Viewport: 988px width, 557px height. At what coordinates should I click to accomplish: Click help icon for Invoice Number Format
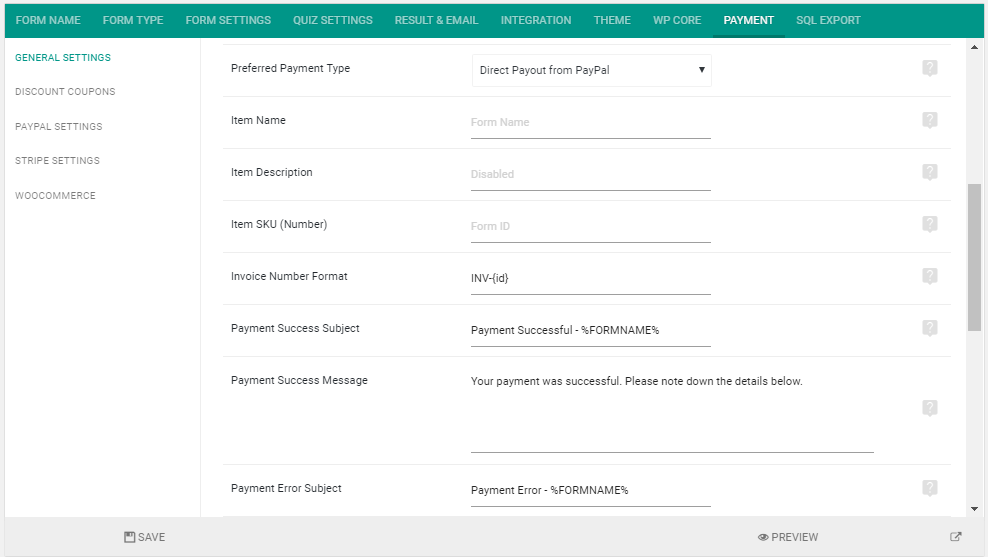point(929,276)
